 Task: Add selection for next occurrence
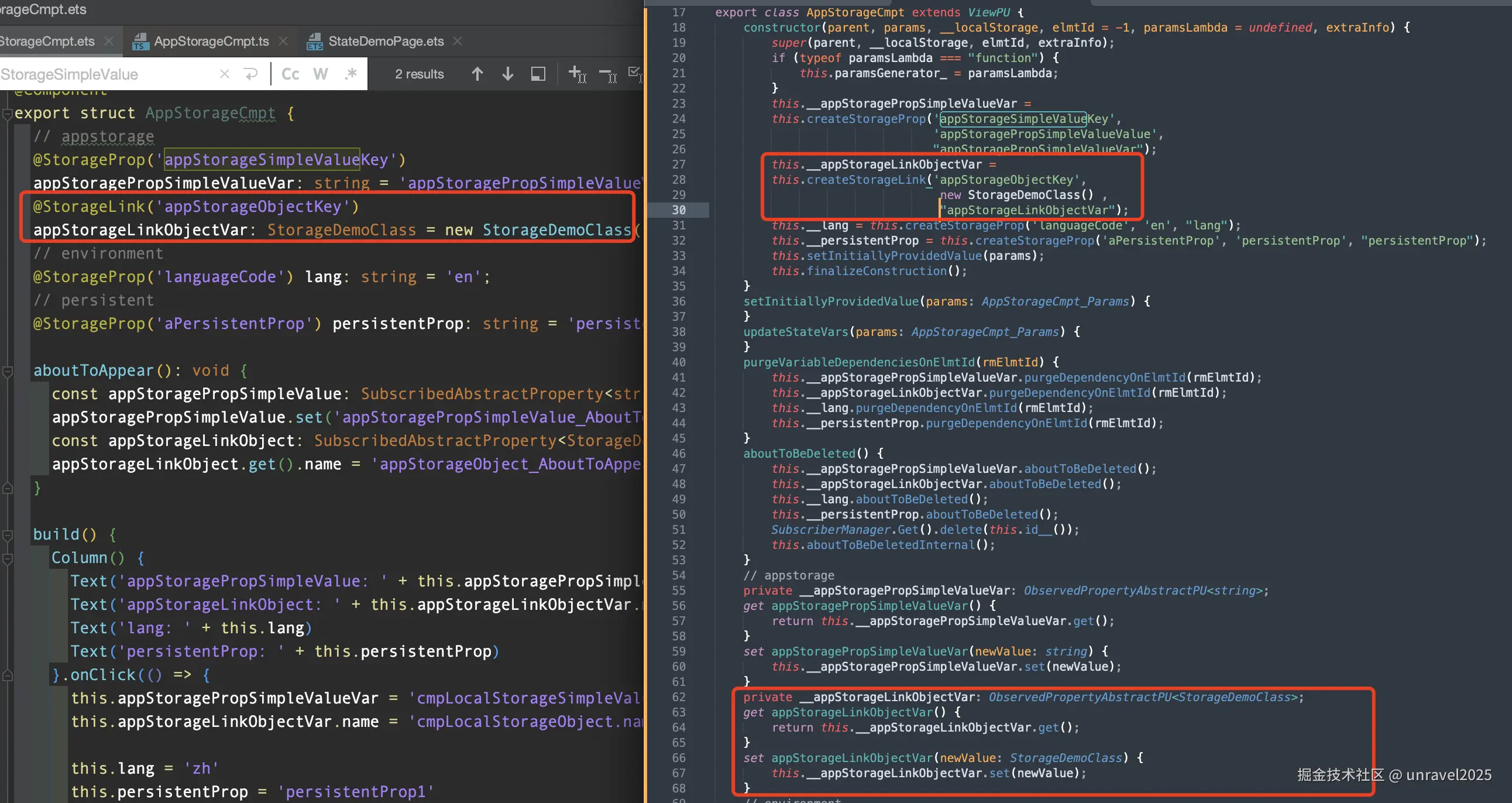coord(577,74)
